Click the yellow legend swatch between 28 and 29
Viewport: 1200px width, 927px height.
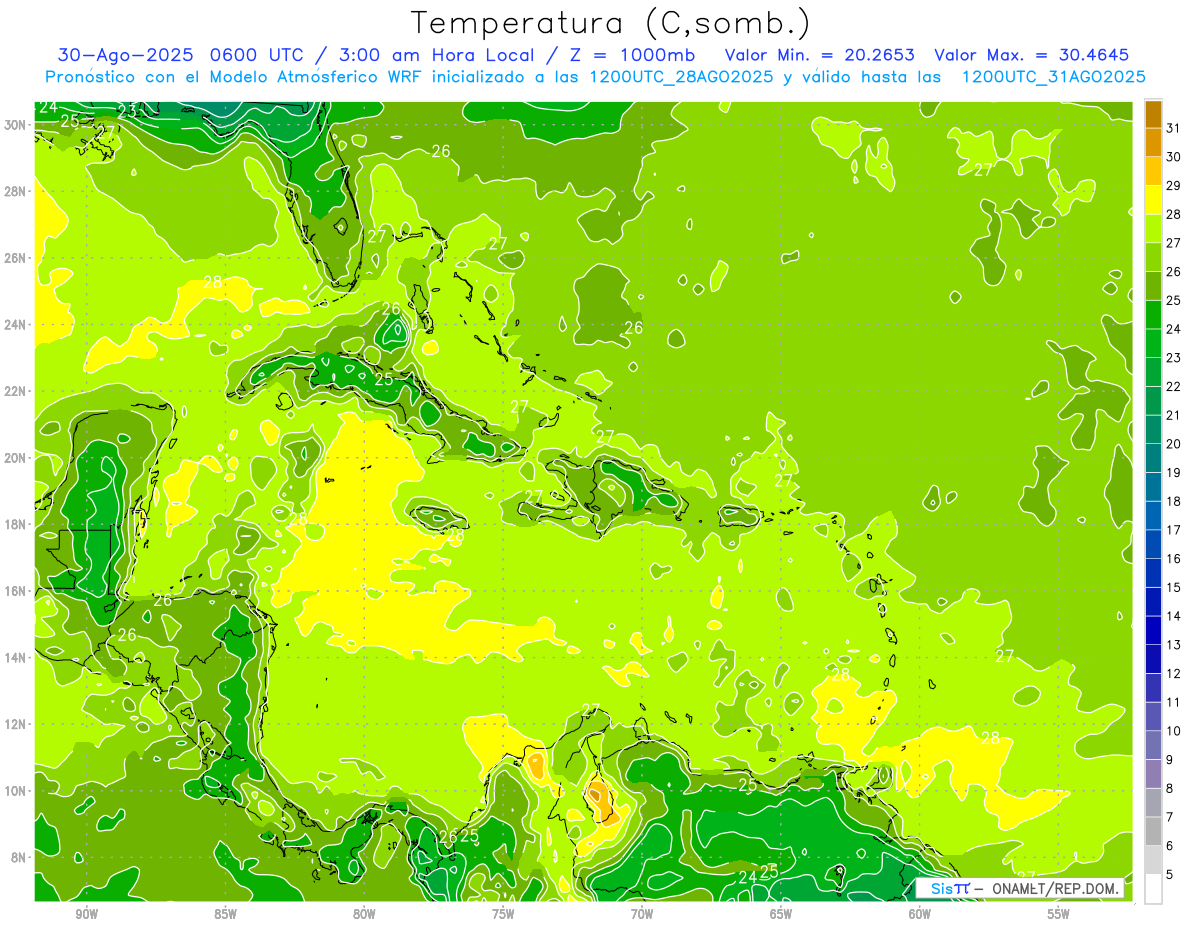click(1153, 200)
